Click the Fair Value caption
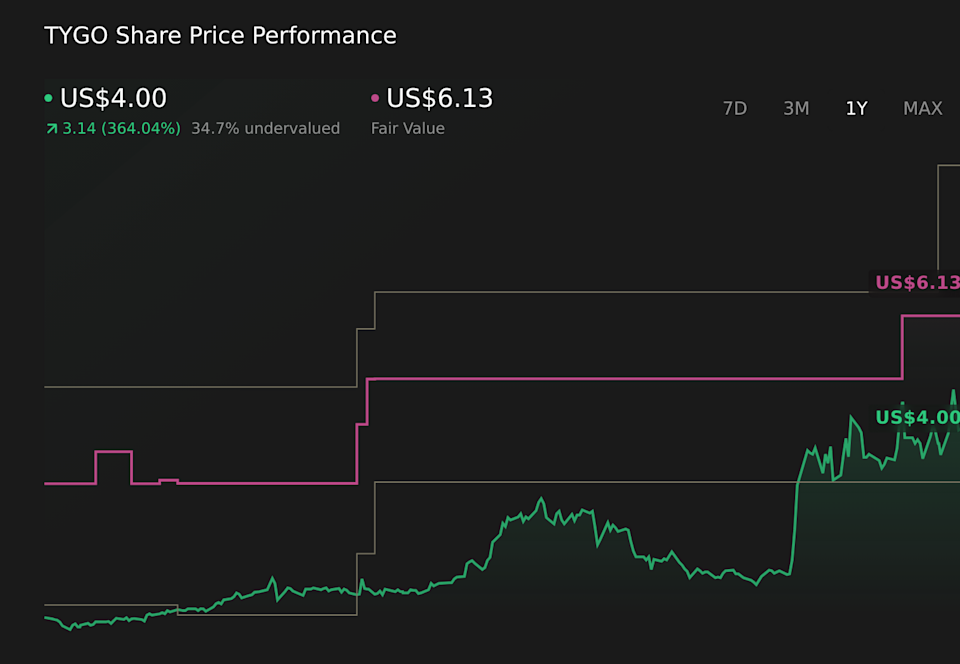This screenshot has height=664, width=960. (407, 129)
